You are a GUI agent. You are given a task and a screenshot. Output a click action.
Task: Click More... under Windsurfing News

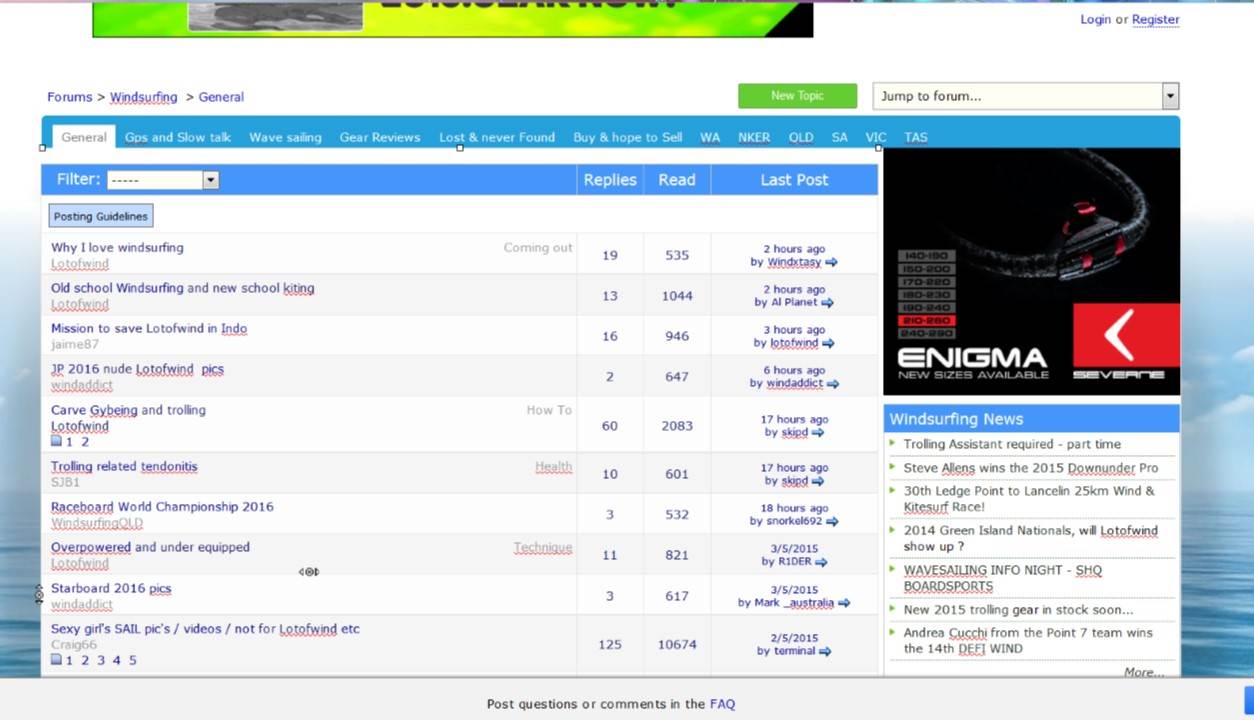click(1143, 672)
